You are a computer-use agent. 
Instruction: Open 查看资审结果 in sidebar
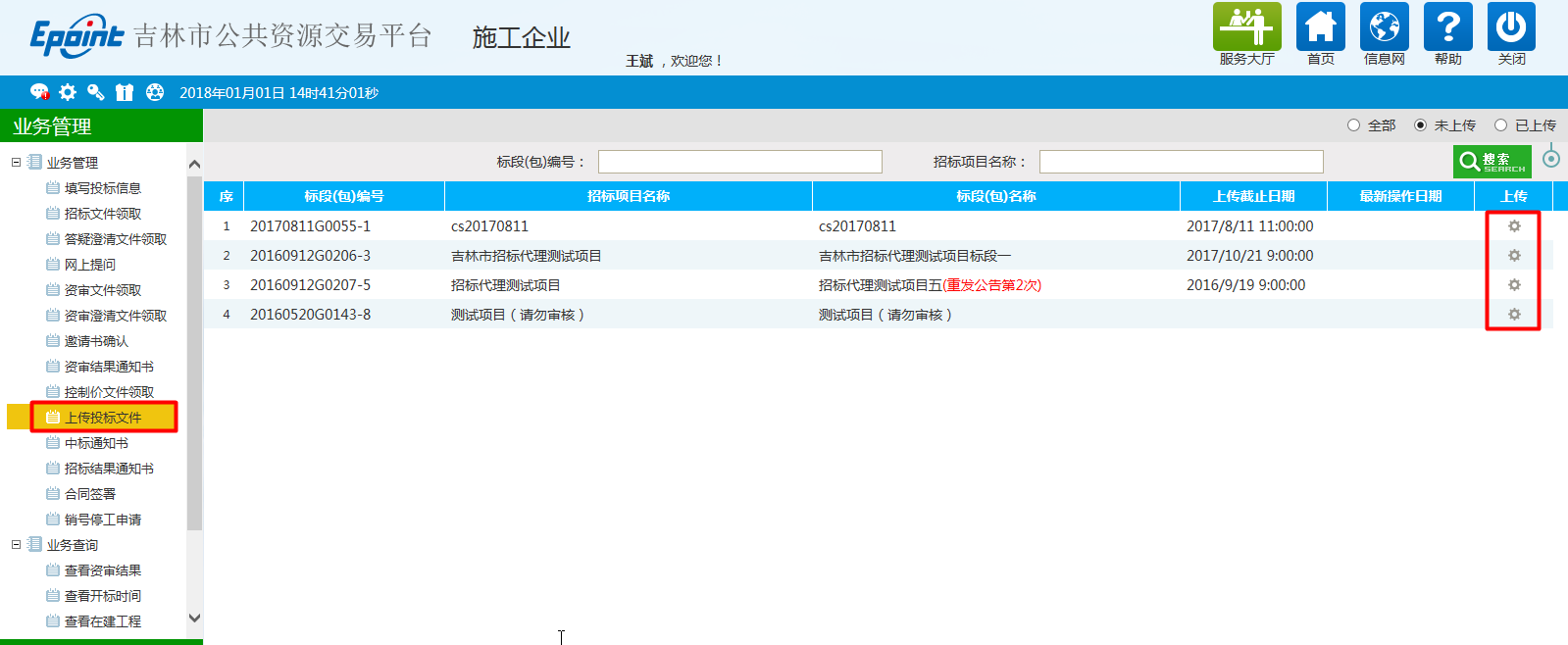pyautogui.click(x=103, y=571)
